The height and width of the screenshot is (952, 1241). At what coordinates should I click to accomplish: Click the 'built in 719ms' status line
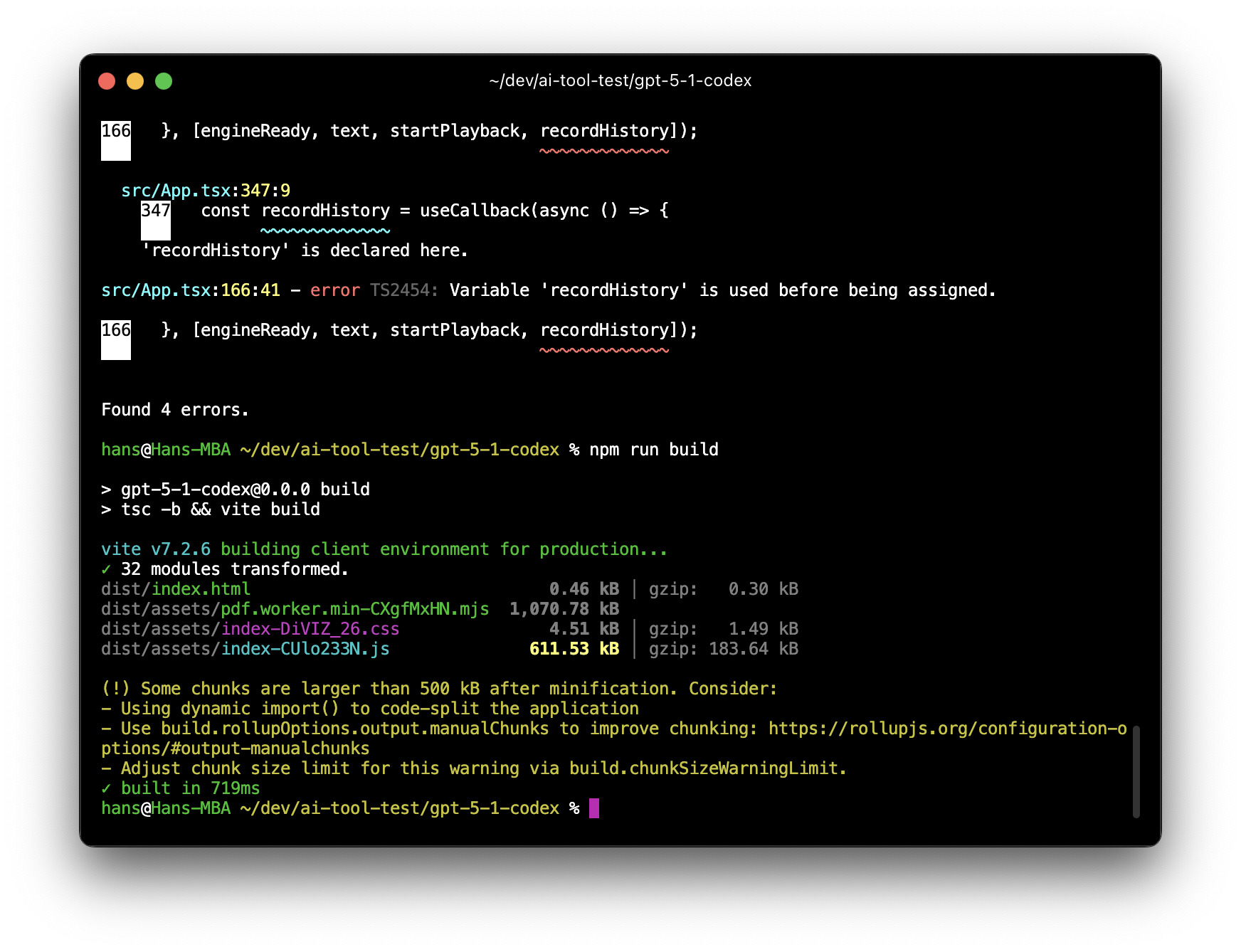click(x=189, y=788)
